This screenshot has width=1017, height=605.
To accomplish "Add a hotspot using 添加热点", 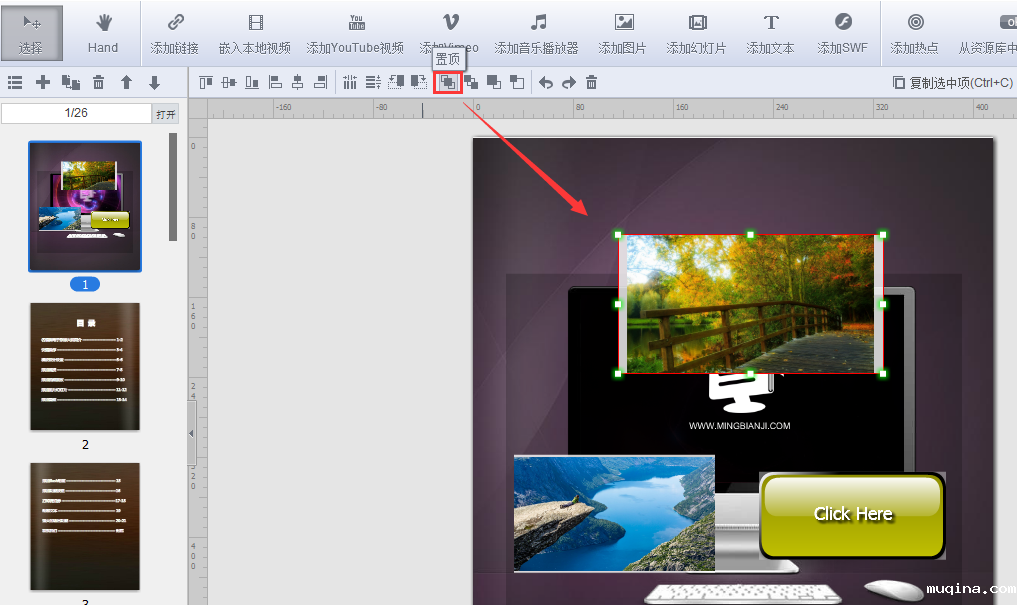I will click(x=915, y=33).
